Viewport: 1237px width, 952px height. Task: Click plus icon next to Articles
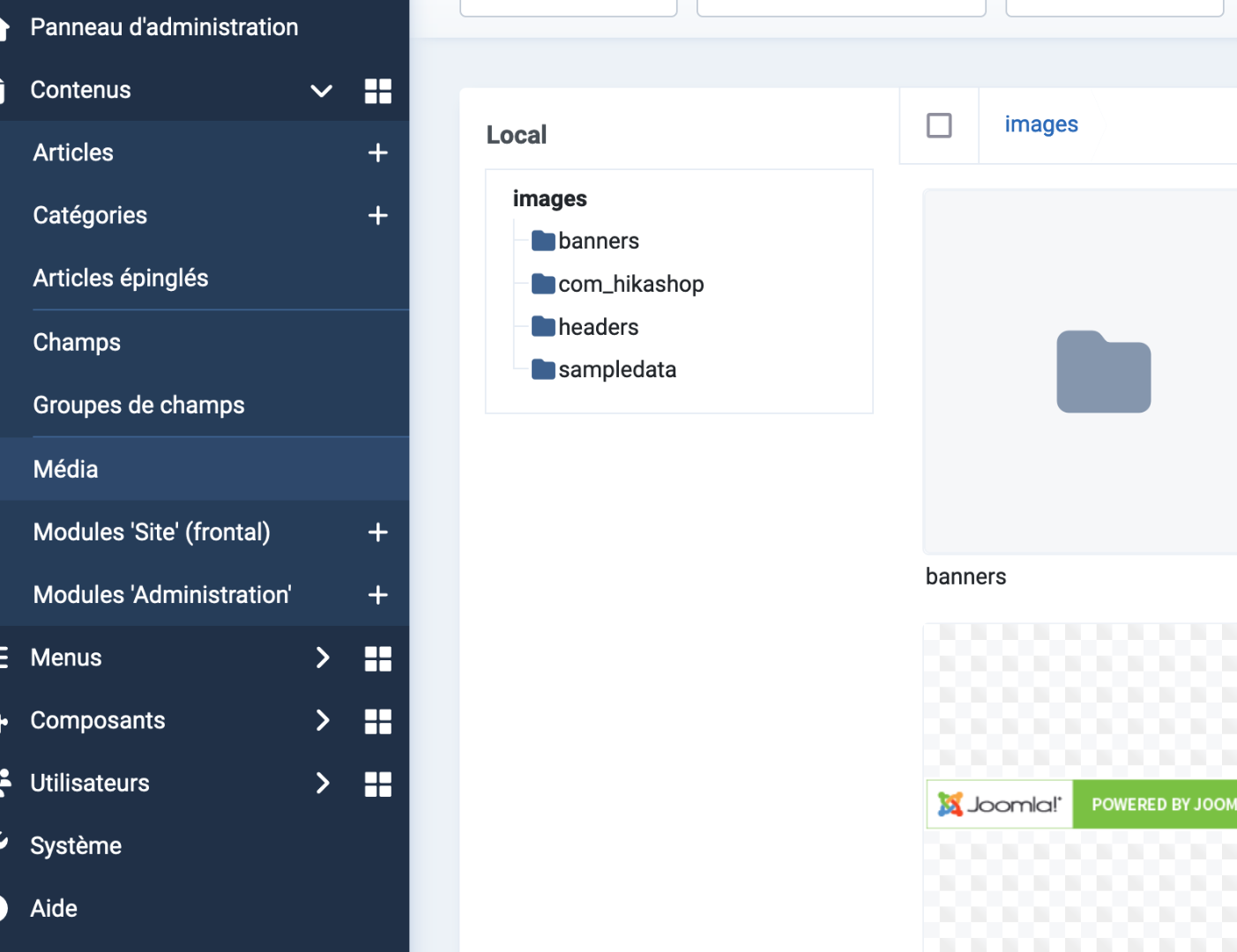click(377, 152)
